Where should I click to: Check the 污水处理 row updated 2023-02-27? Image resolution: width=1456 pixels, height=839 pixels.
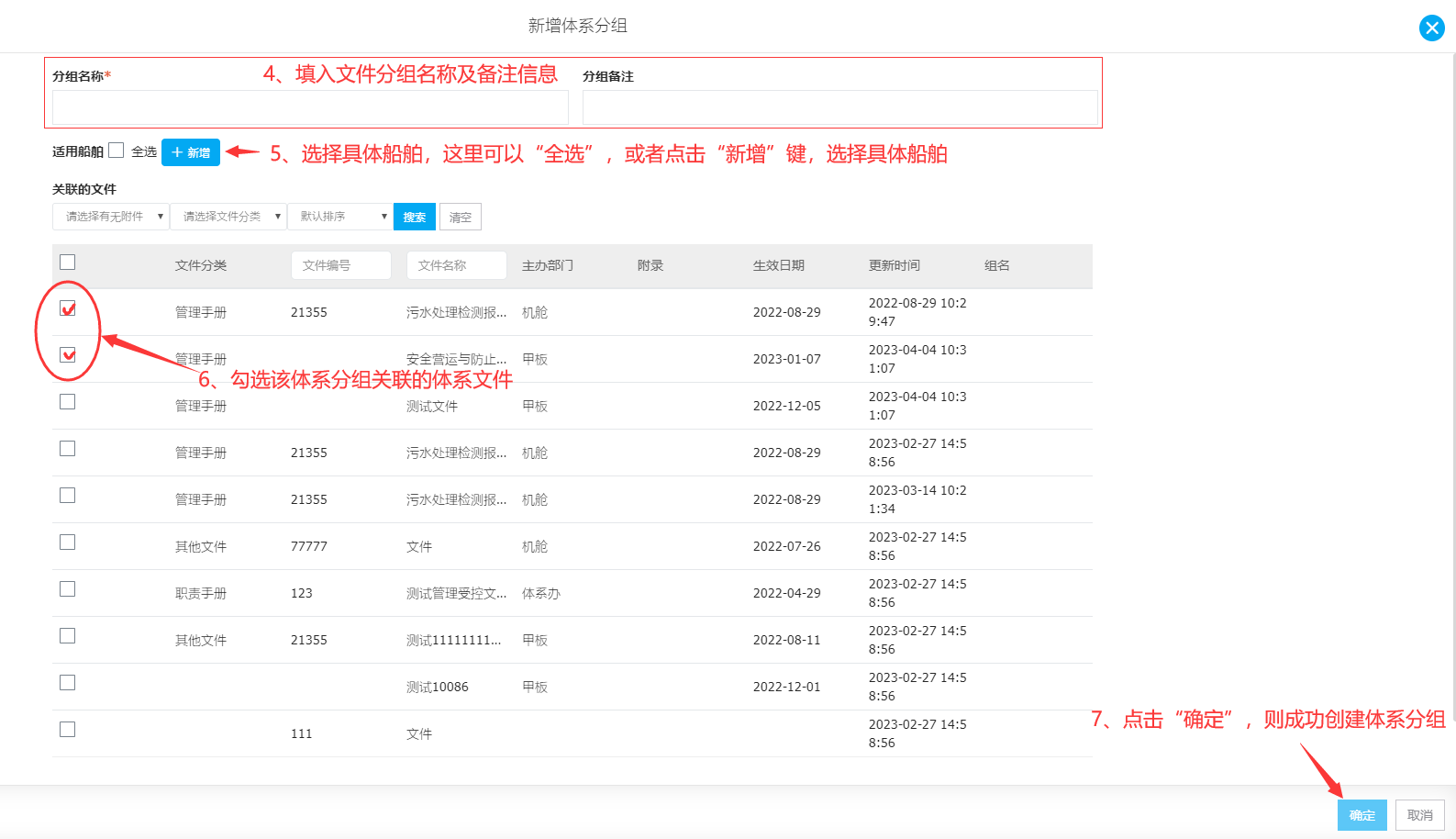click(x=67, y=449)
